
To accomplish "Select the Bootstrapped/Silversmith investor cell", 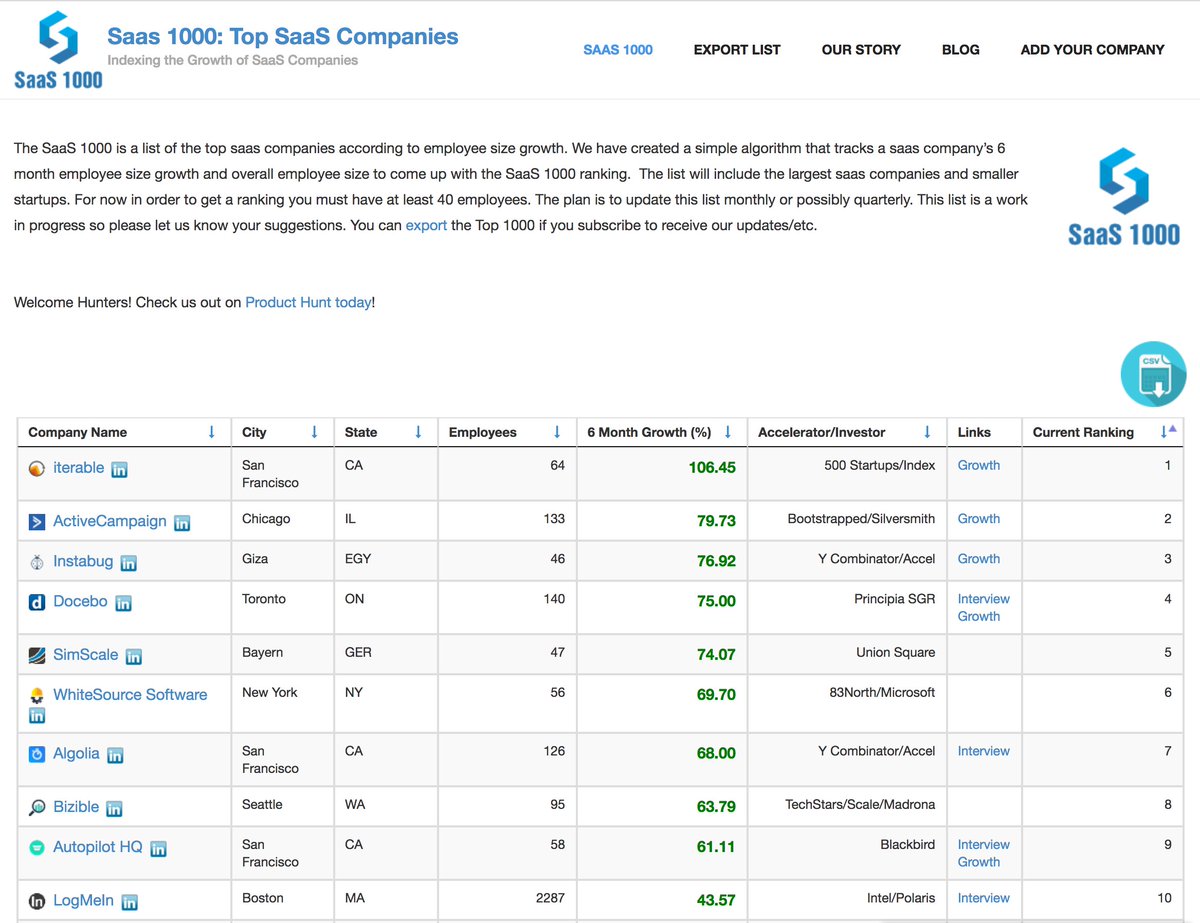I will pyautogui.click(x=847, y=521).
